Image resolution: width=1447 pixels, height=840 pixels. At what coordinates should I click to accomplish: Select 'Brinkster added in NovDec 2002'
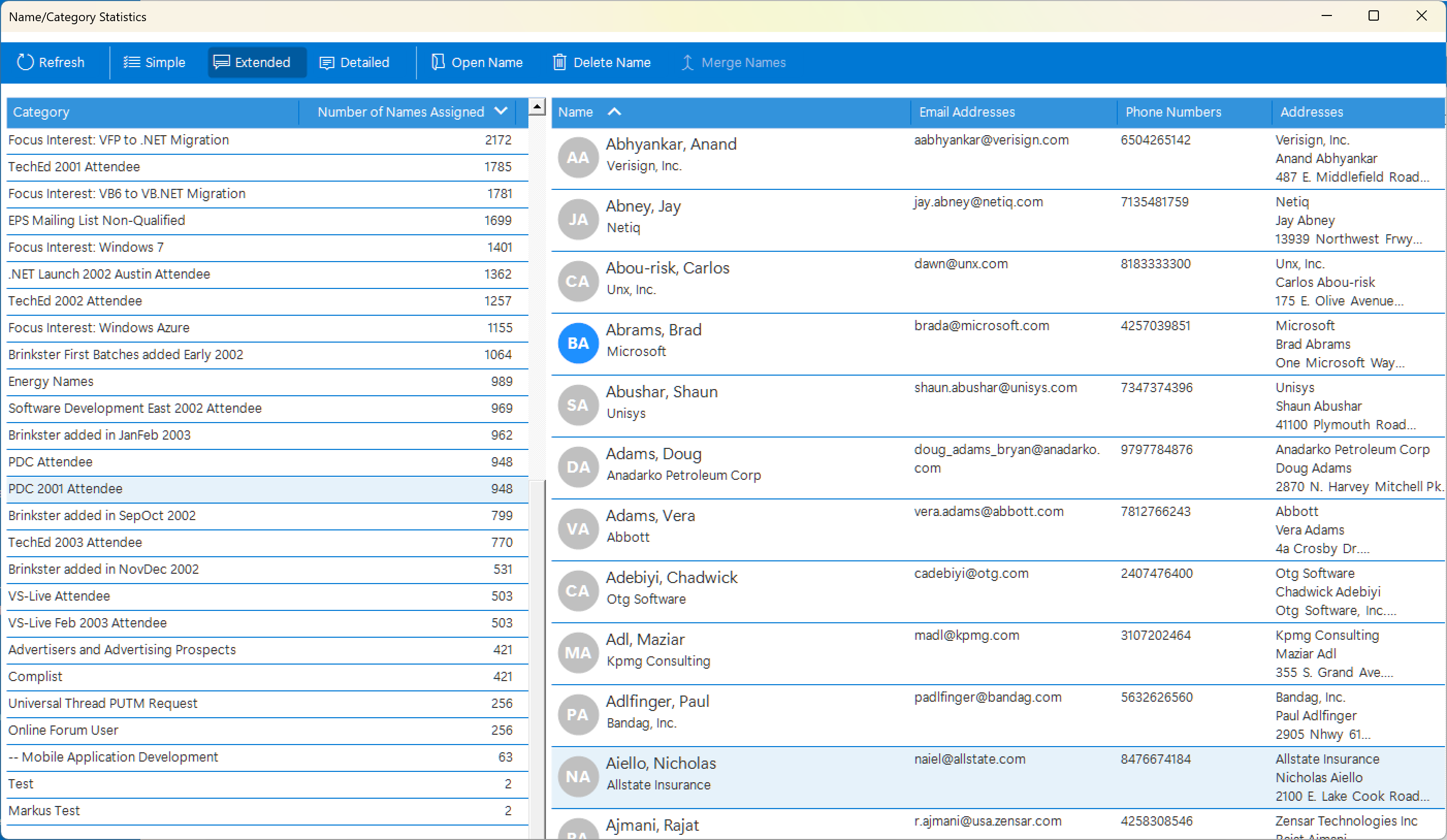click(267, 570)
